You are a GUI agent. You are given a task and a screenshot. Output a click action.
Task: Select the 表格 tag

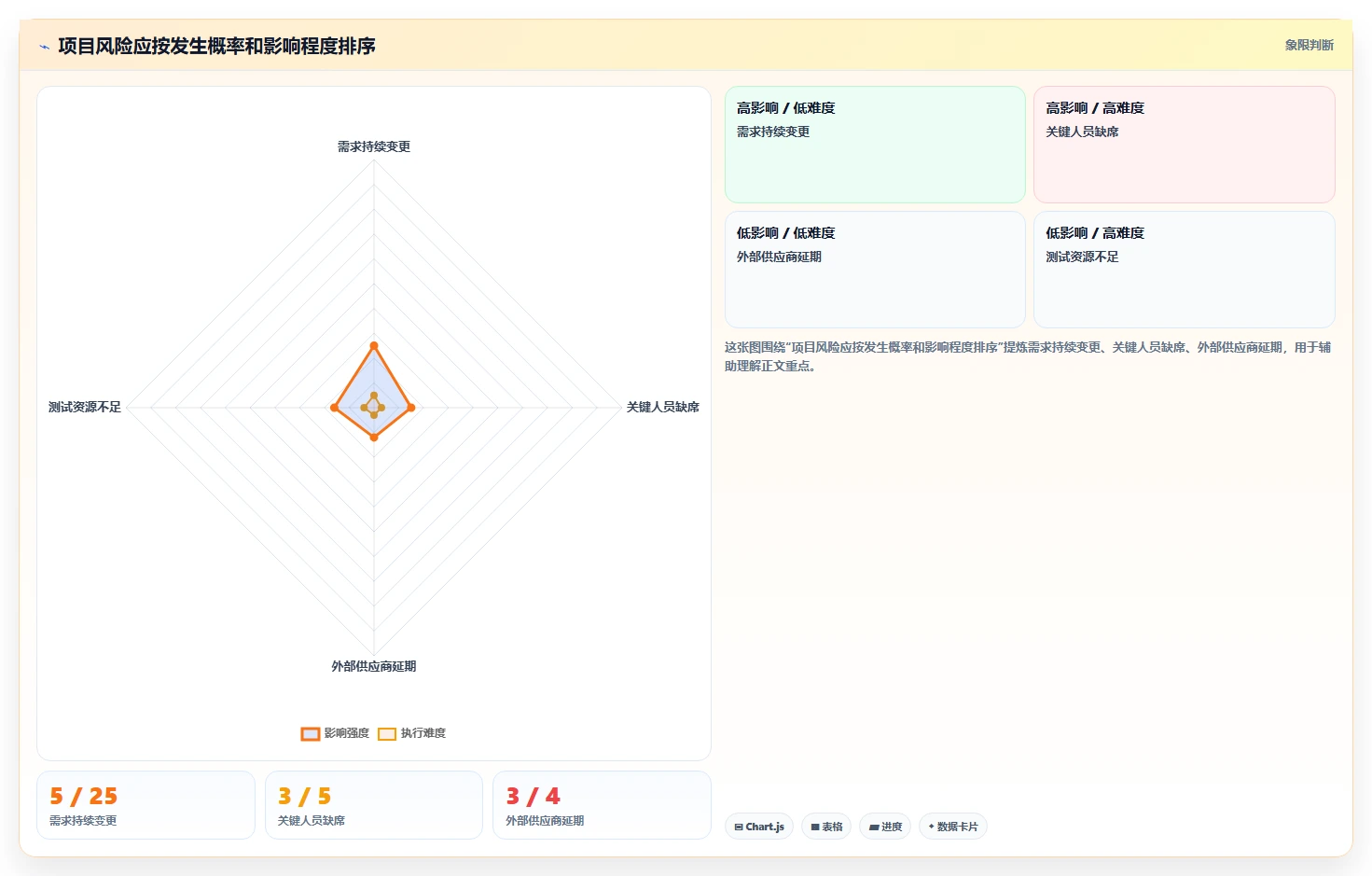[826, 827]
